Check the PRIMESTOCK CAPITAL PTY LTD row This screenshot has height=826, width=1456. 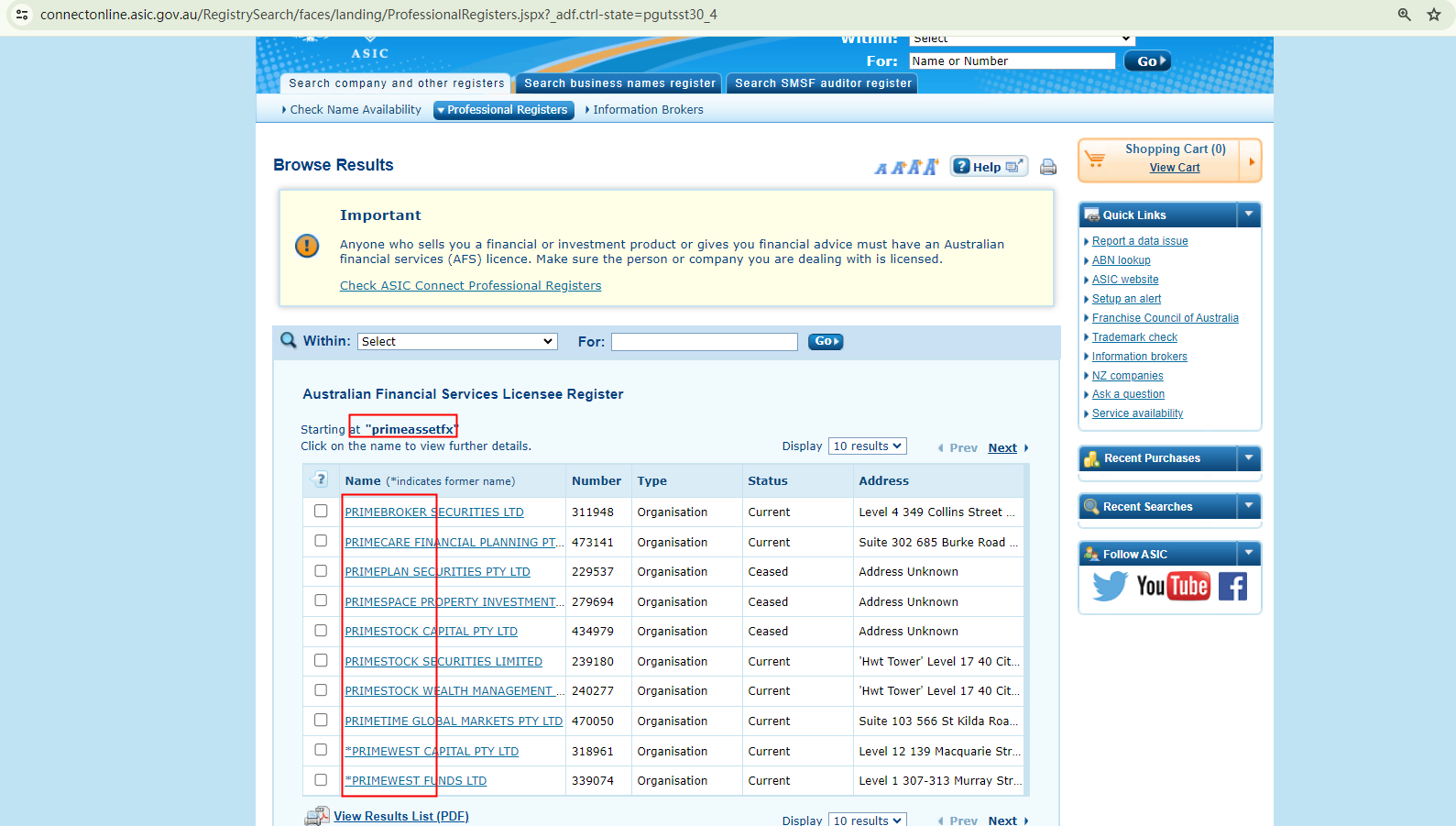(321, 630)
